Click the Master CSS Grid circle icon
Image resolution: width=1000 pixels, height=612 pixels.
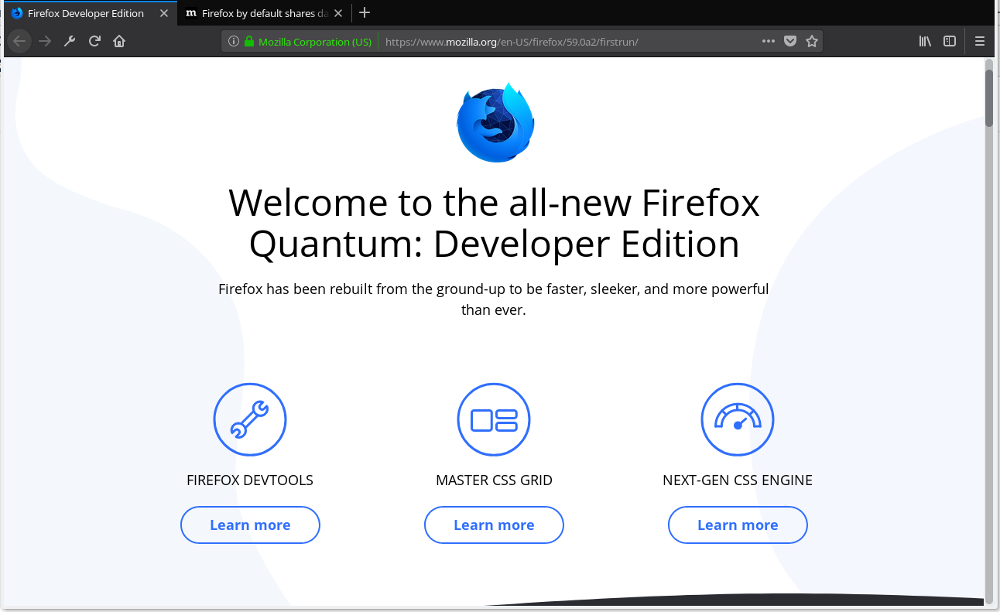click(494, 419)
